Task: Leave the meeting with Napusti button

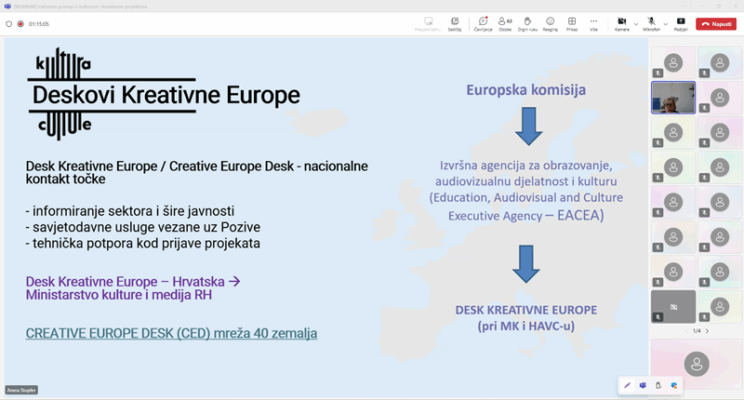Action: tap(716, 23)
